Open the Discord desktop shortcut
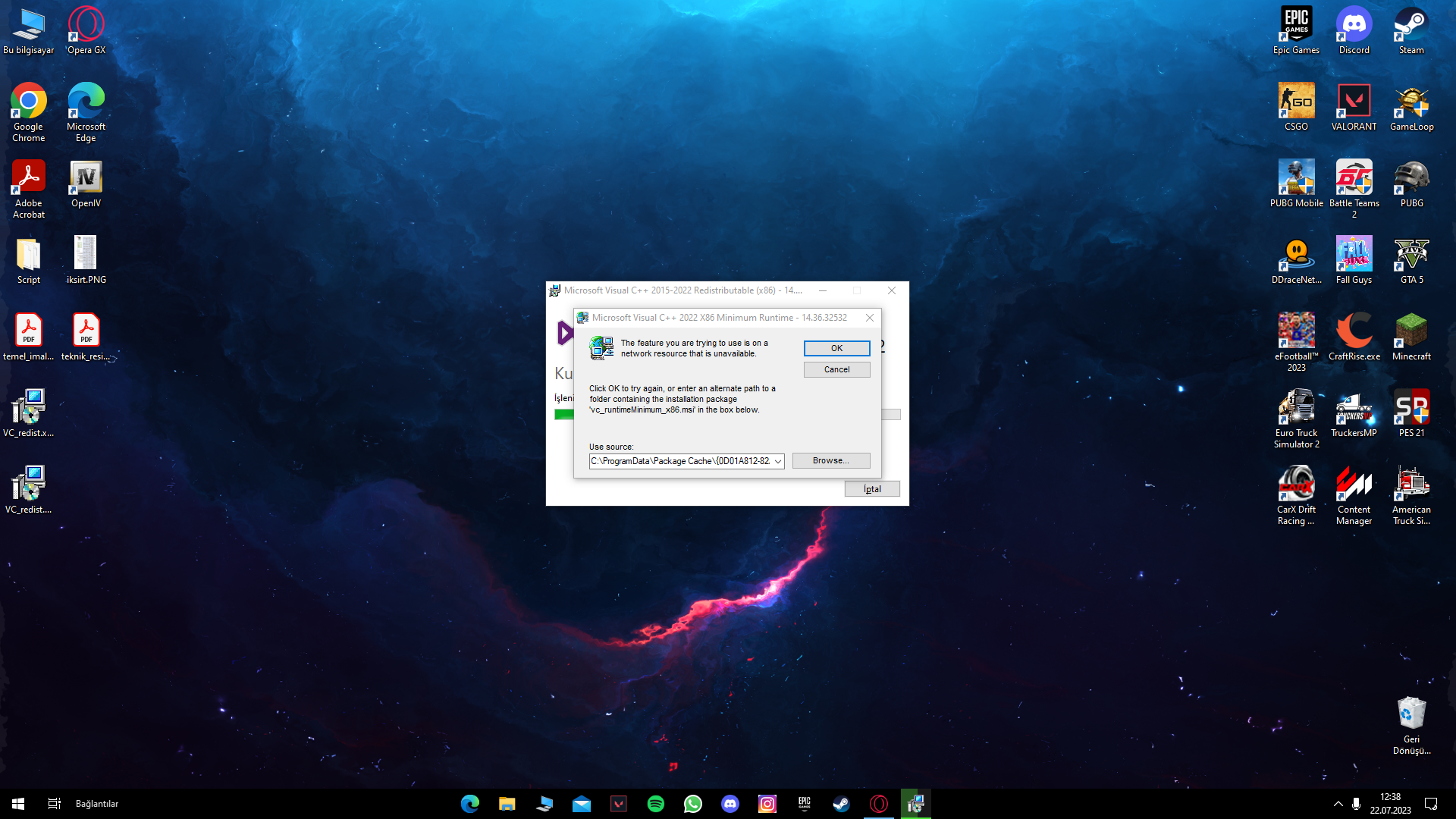 click(x=1354, y=30)
